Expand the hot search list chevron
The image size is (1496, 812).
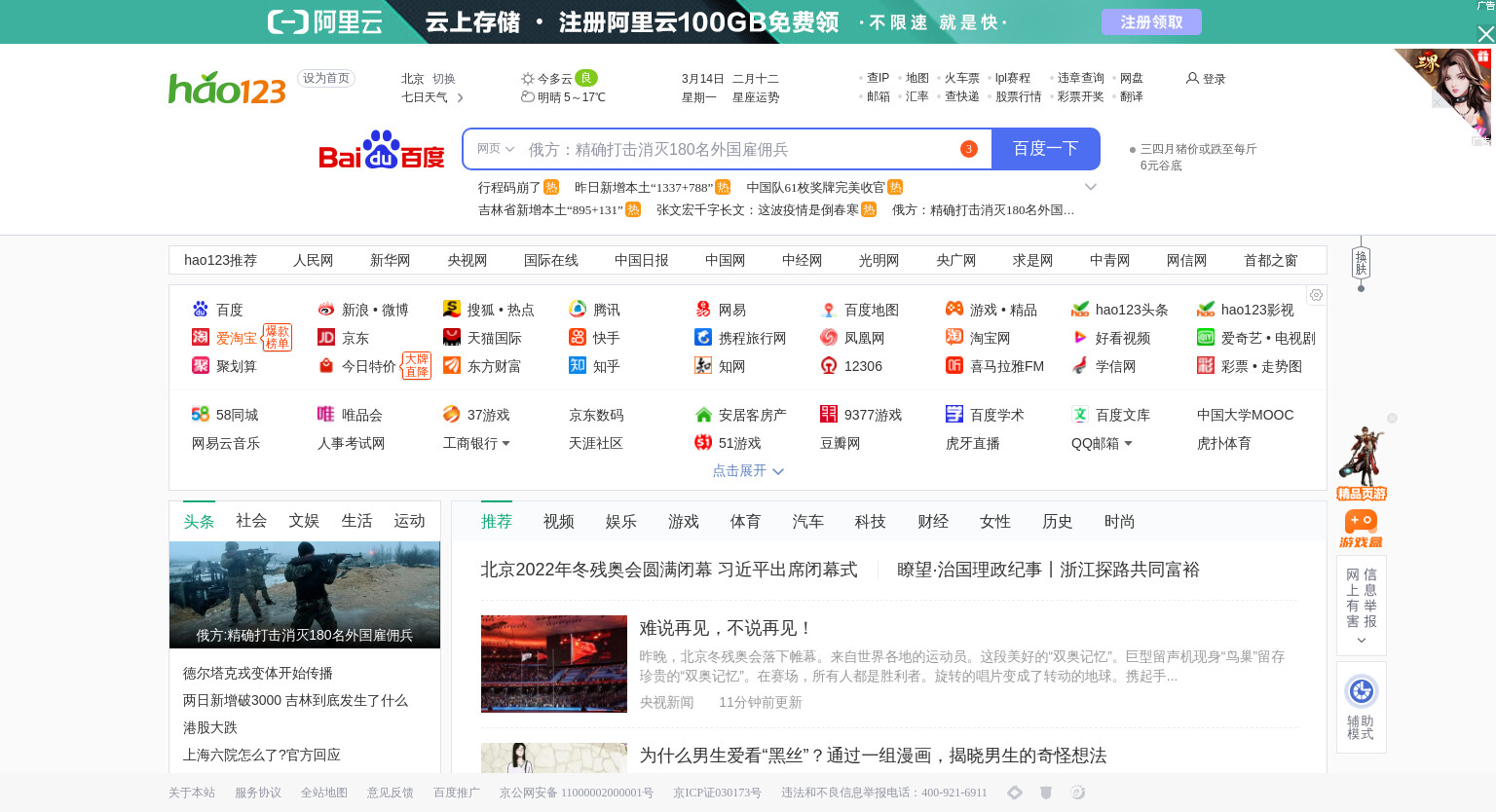point(1091,187)
